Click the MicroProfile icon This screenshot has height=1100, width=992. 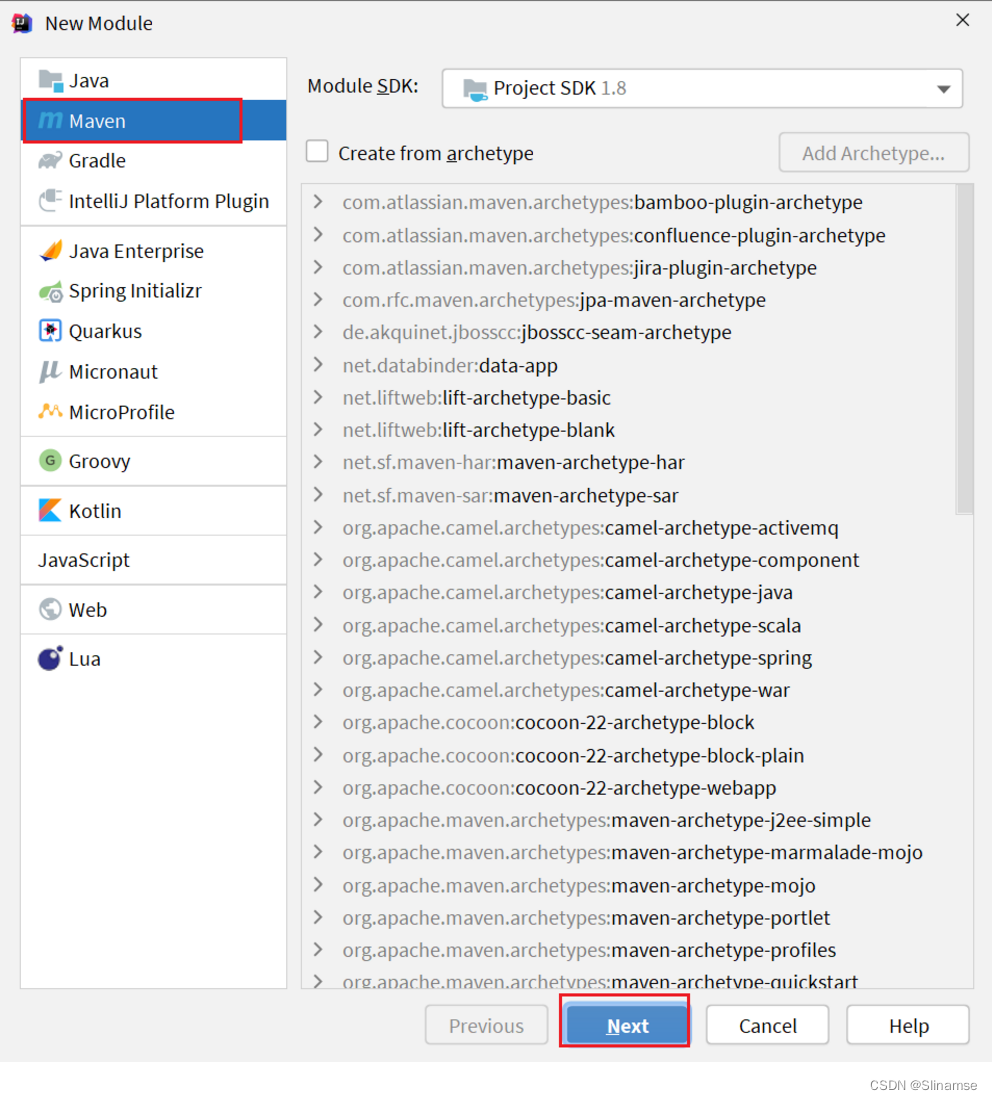pyautogui.click(x=50, y=411)
